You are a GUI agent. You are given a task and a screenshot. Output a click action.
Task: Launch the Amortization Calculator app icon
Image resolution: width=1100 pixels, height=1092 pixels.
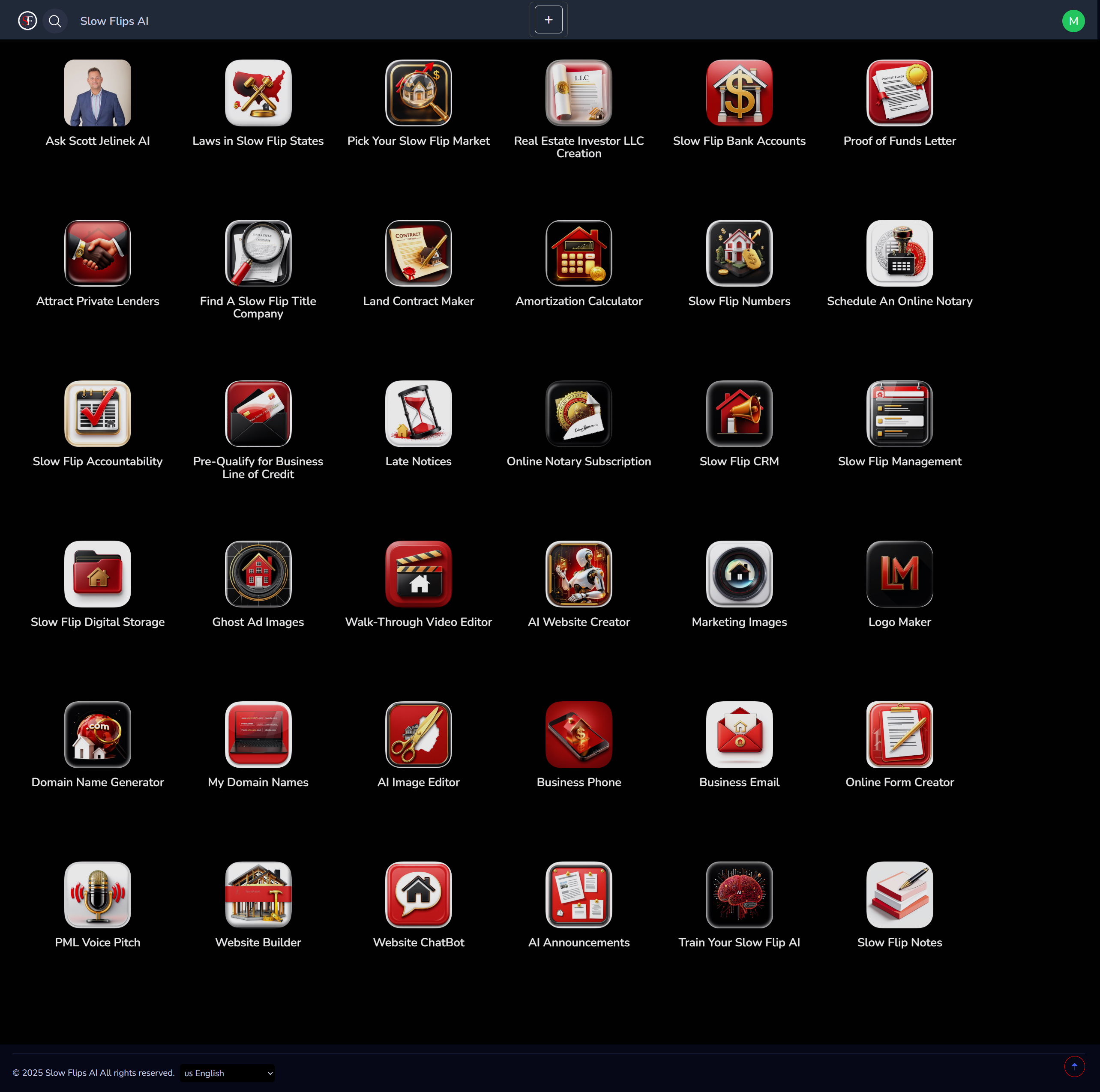pyautogui.click(x=578, y=253)
